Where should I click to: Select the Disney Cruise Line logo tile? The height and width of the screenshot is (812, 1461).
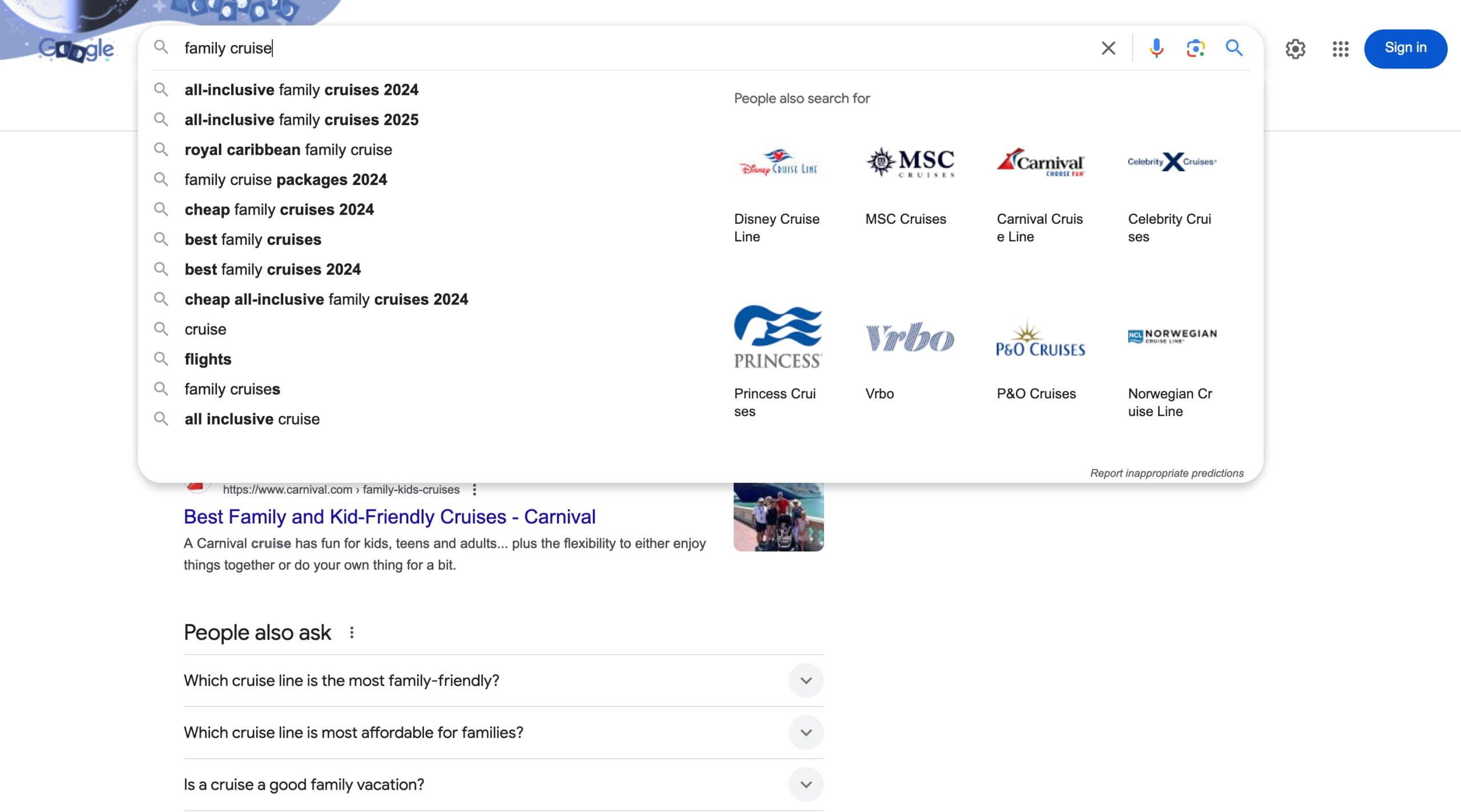(778, 164)
